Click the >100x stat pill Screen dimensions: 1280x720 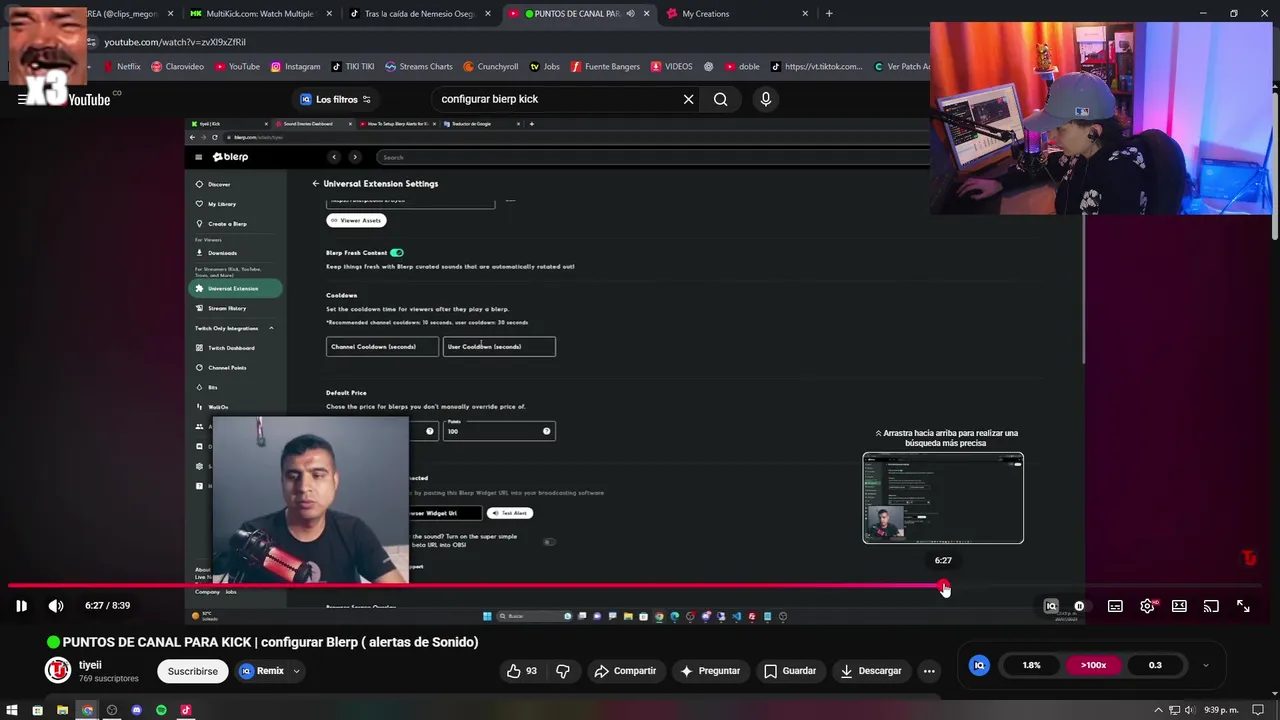(x=1093, y=665)
